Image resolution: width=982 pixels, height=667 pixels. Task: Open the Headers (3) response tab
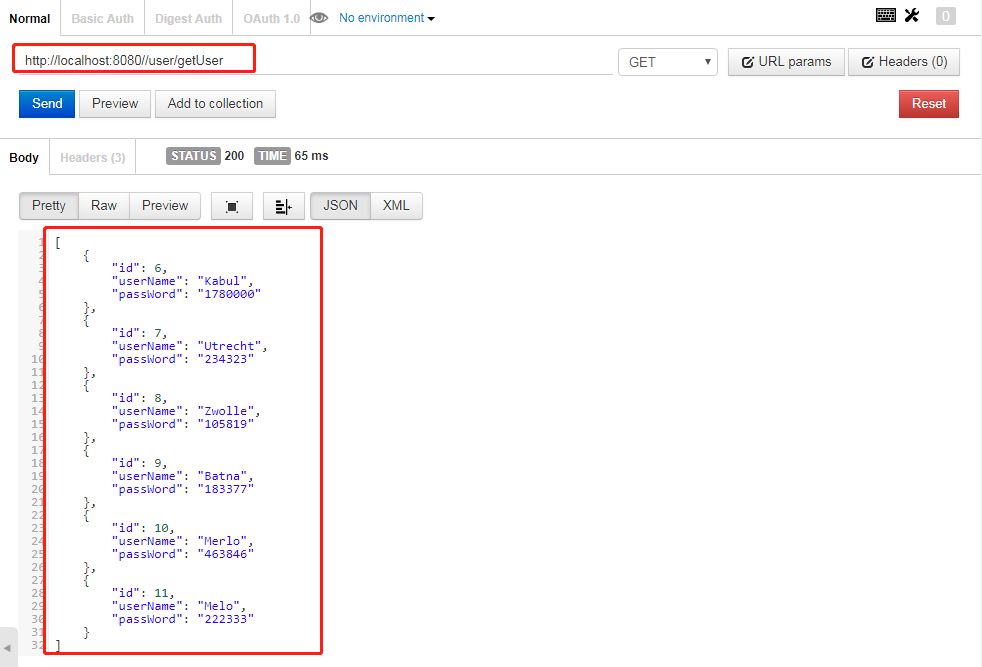91,157
